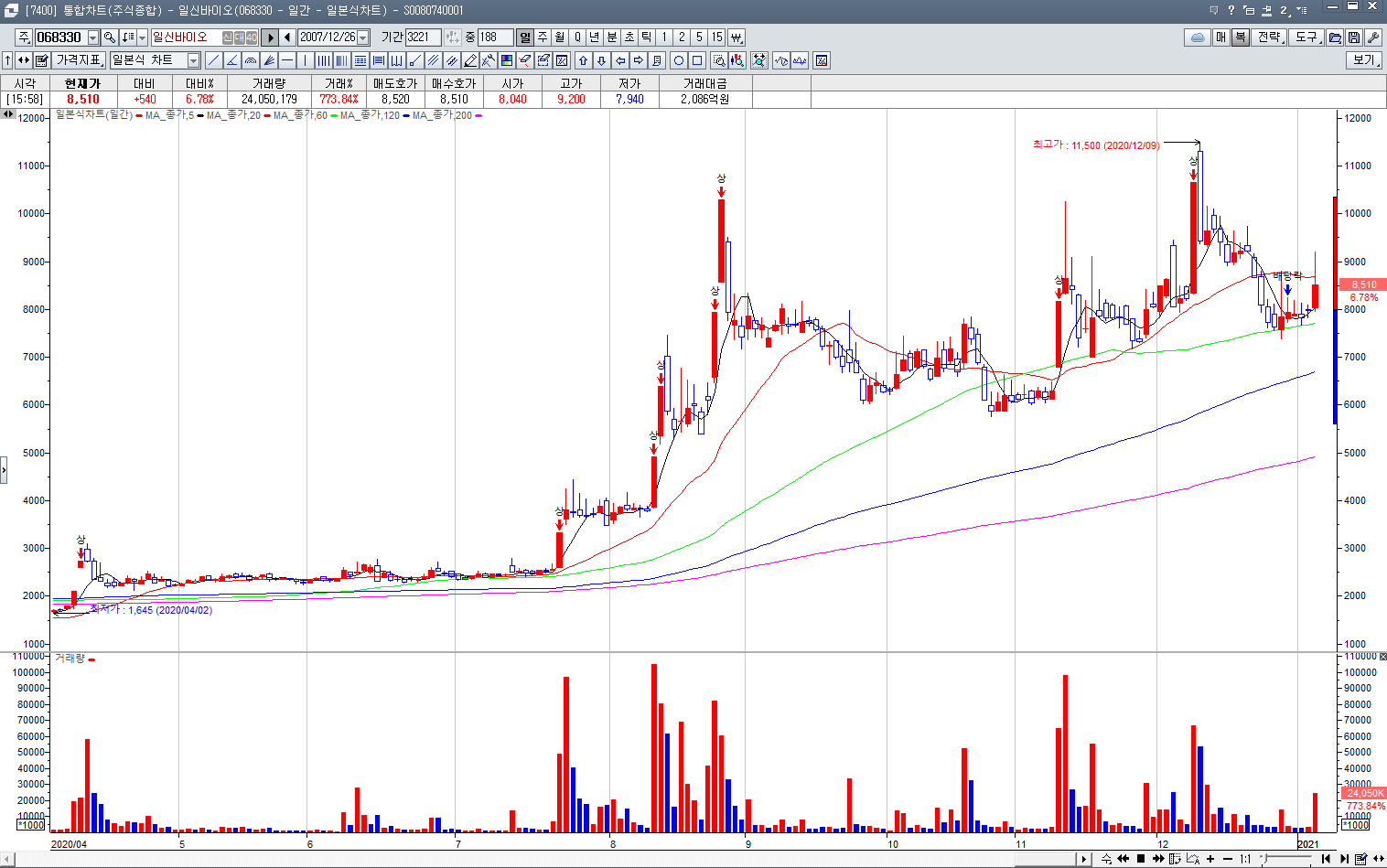Select the trend line drawing tool
Image resolution: width=1387 pixels, height=868 pixels.
tap(214, 60)
